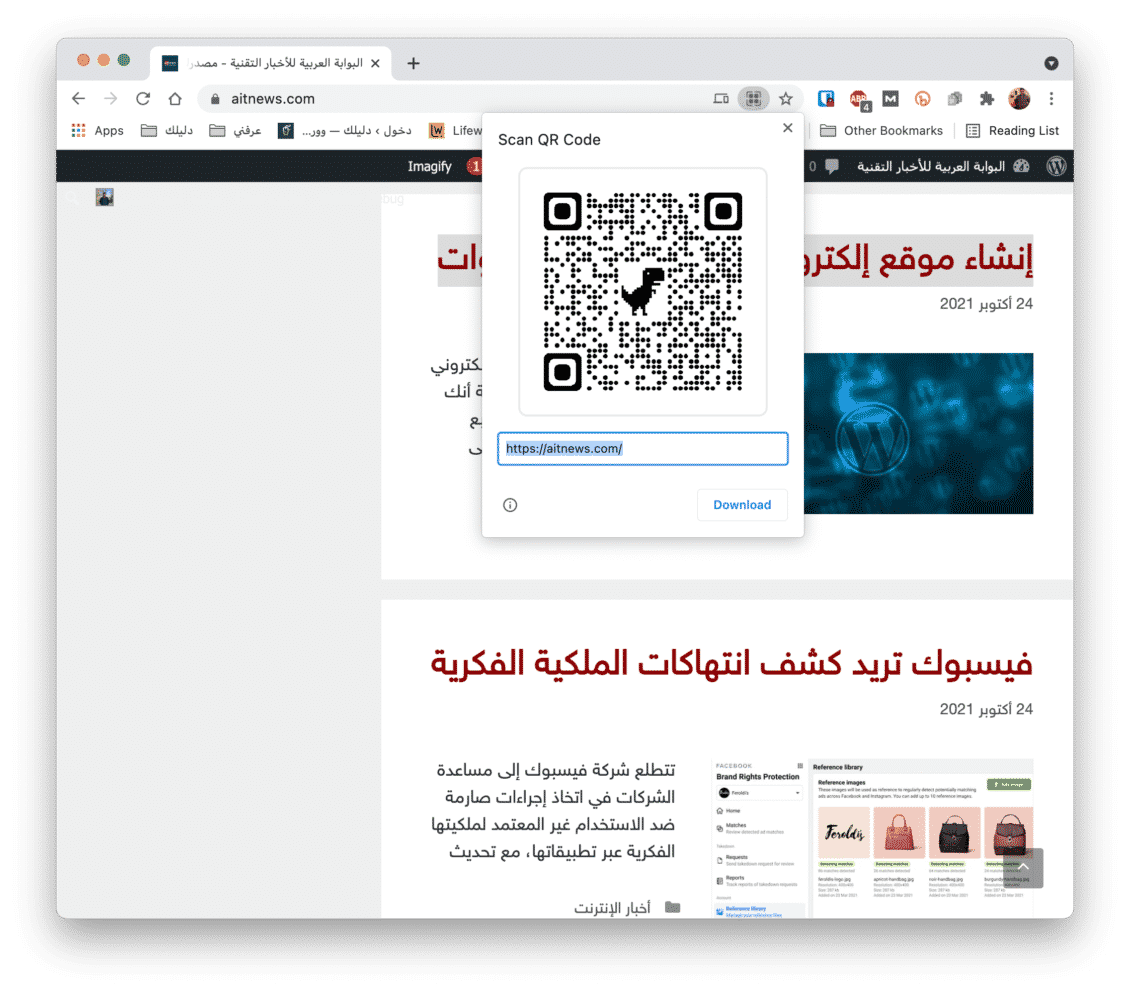This screenshot has height=993, width=1130.
Task: Reload the aitnews.com page
Action: pos(143,99)
